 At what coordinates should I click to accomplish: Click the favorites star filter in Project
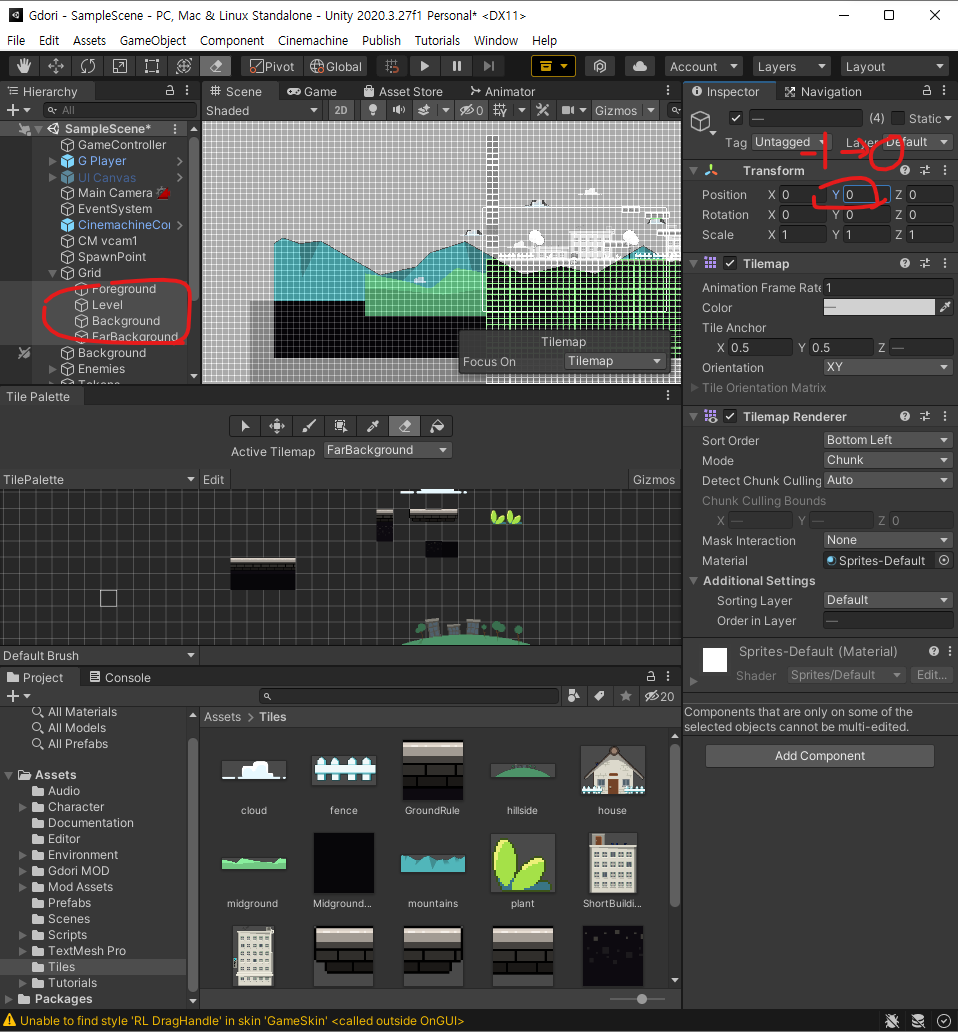[626, 696]
